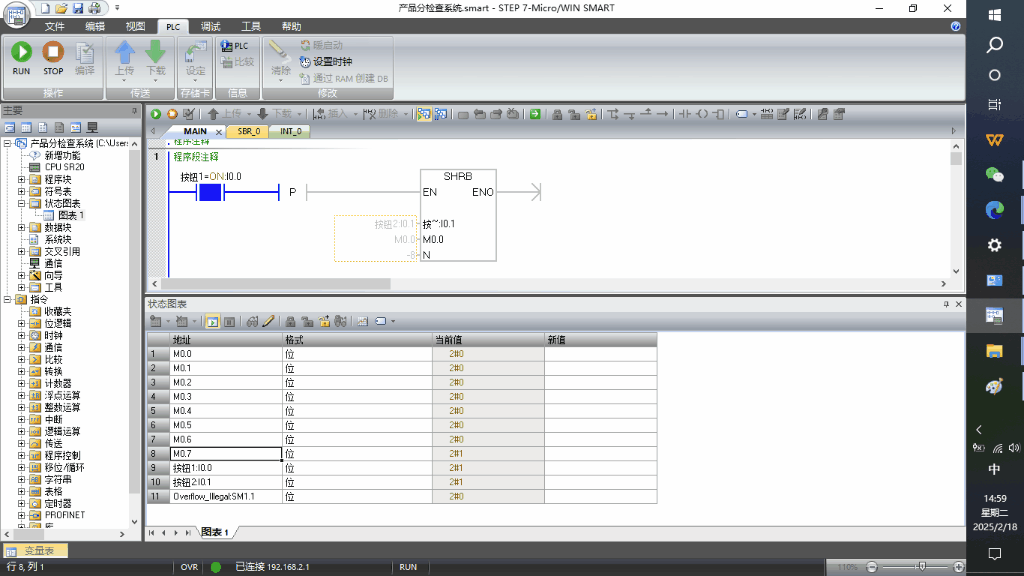Select 系统块 in project tree
The height and width of the screenshot is (576, 1024).
point(57,240)
